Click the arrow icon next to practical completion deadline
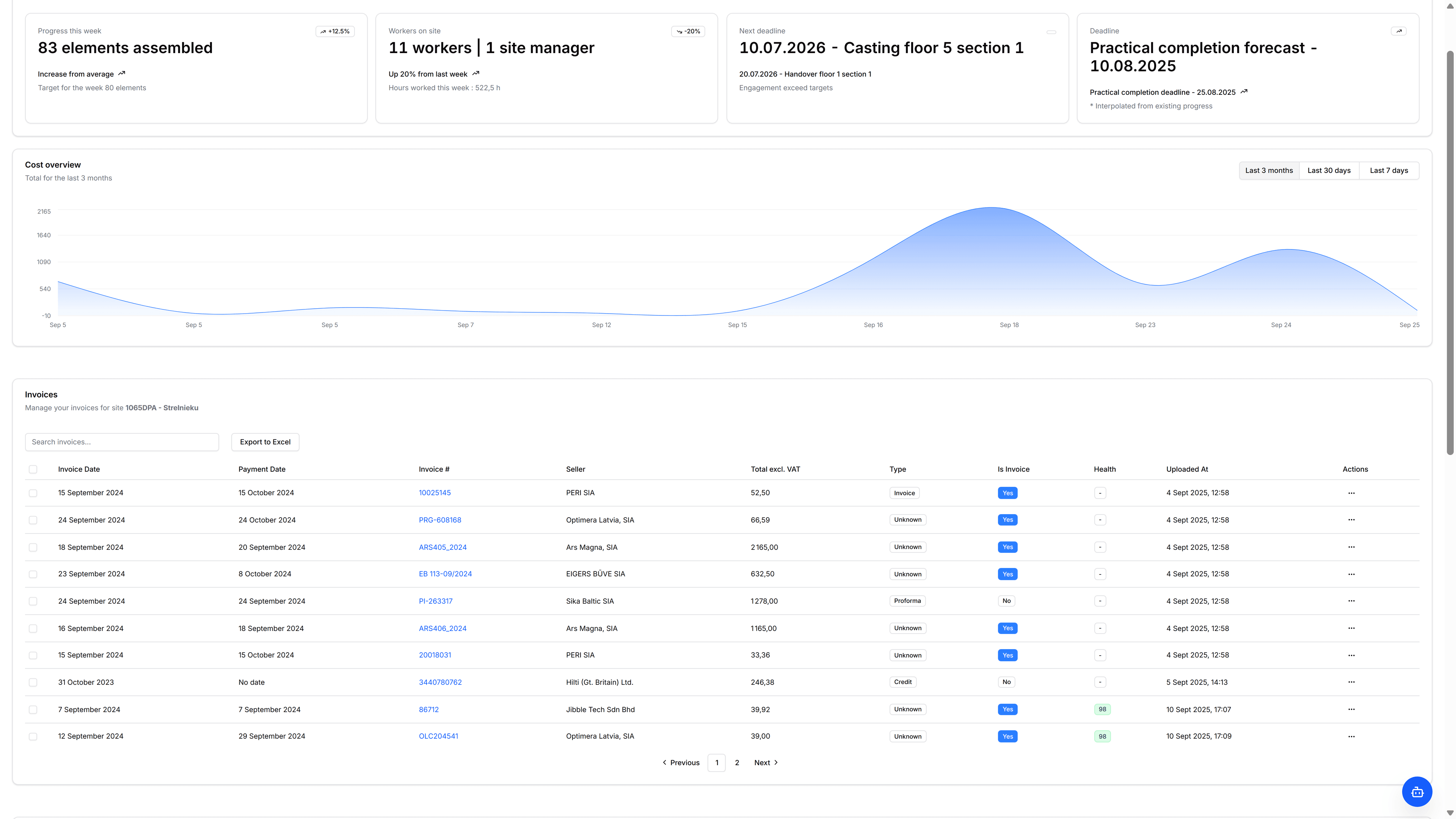1456x819 pixels. tap(1244, 91)
